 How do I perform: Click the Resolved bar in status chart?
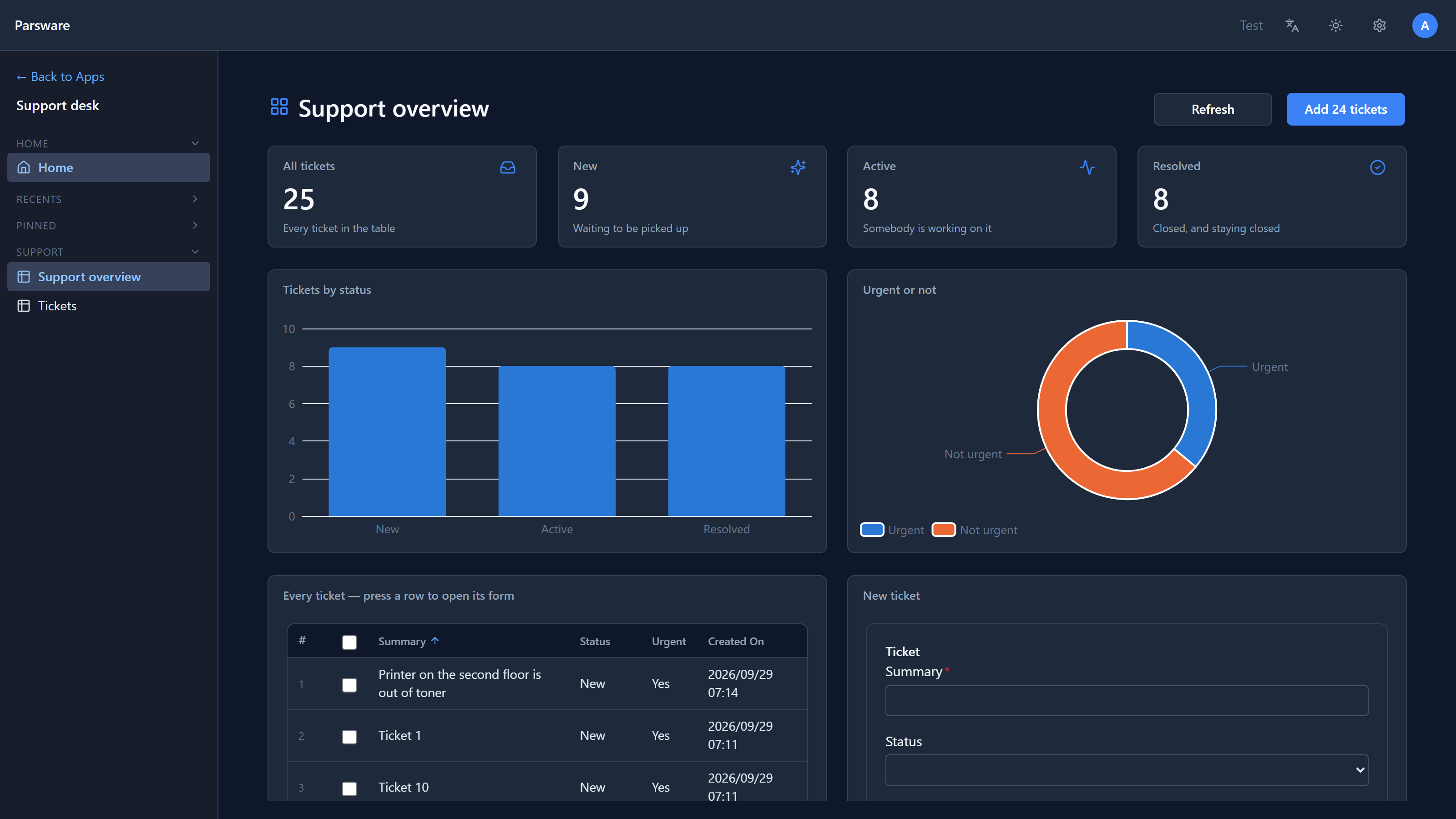[x=726, y=441]
